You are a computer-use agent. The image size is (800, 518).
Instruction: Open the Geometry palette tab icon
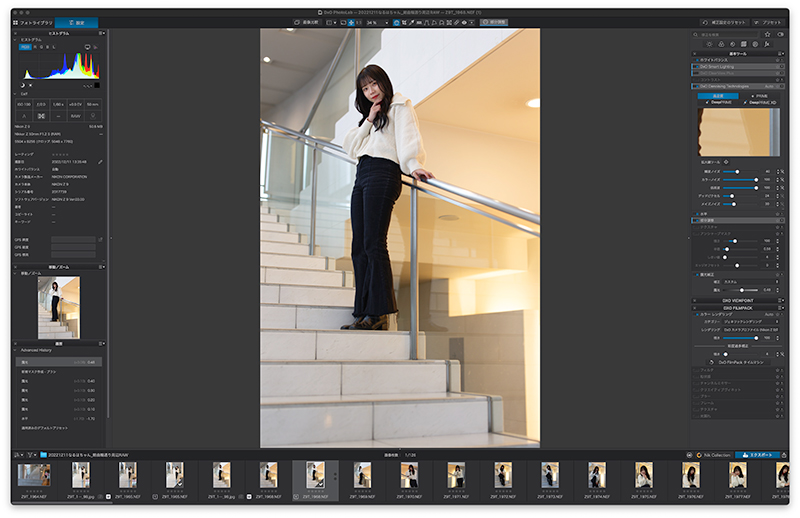pyautogui.click(x=743, y=44)
